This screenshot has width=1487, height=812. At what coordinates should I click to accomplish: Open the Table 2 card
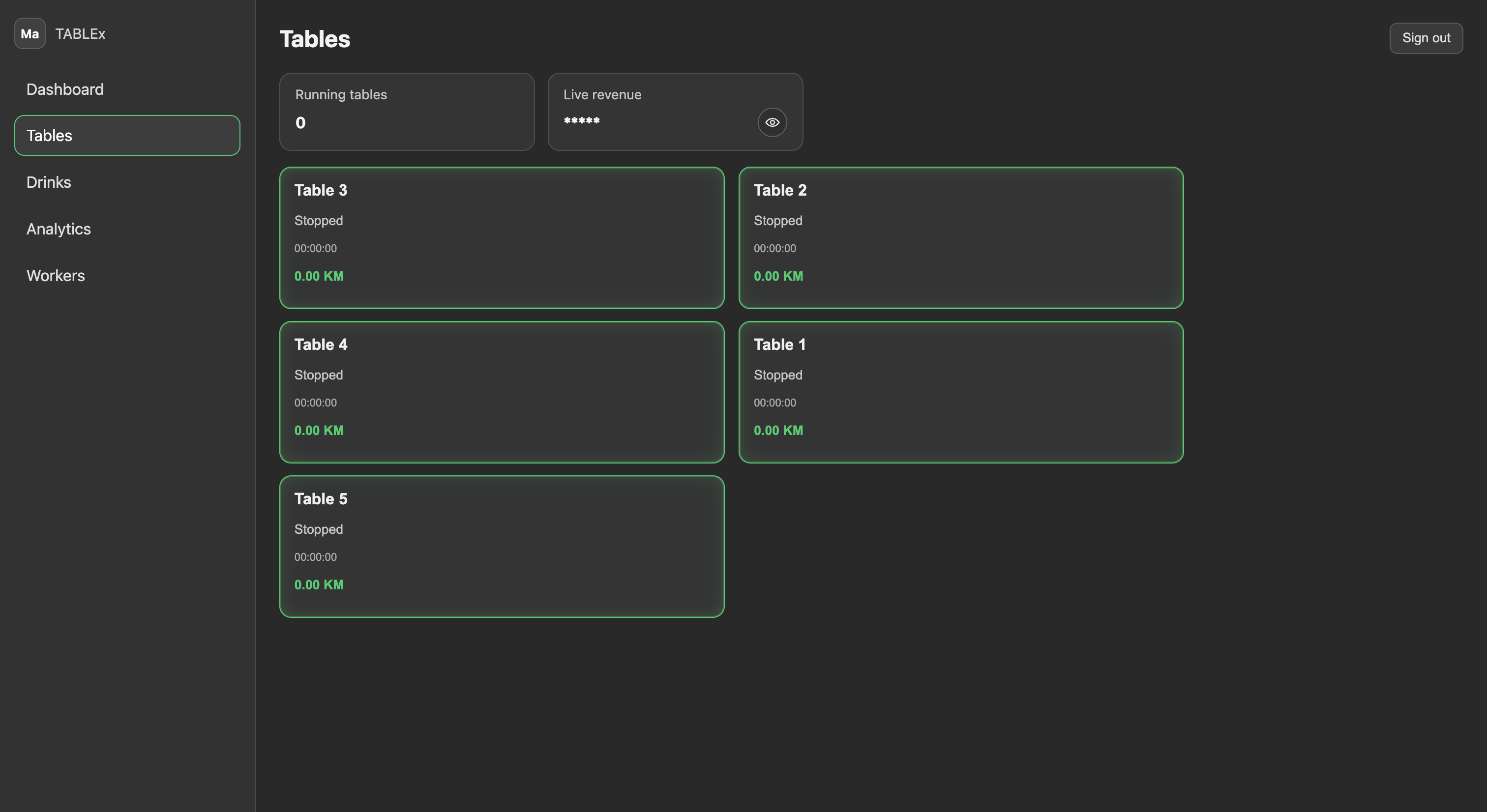point(961,238)
